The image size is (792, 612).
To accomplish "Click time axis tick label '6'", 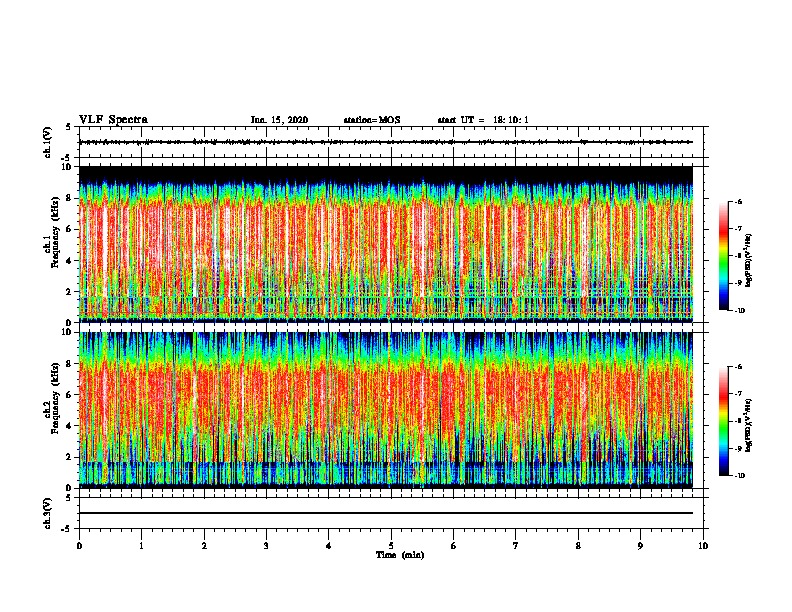I will pyautogui.click(x=454, y=546).
